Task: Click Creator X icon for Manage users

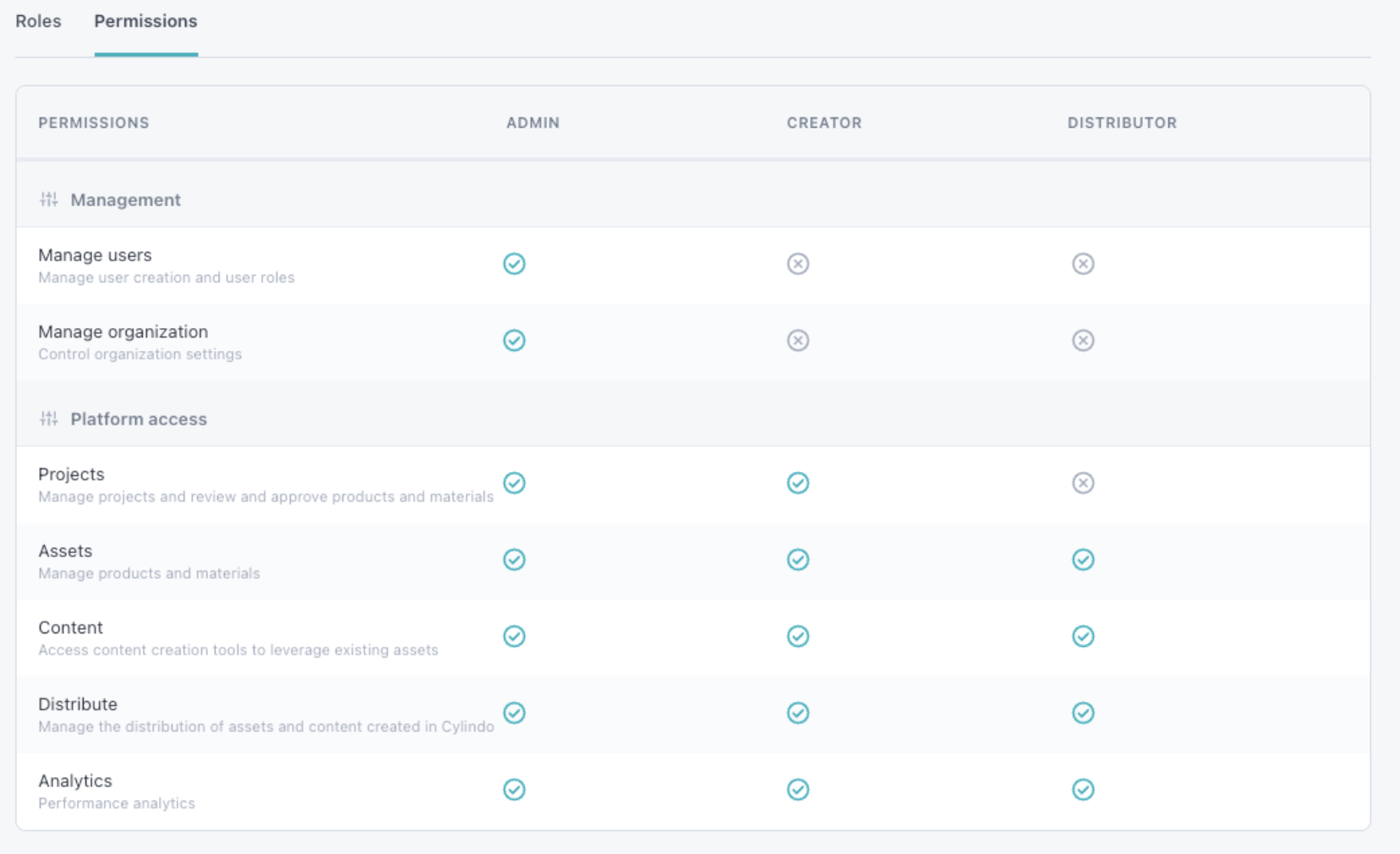Action: 798,264
